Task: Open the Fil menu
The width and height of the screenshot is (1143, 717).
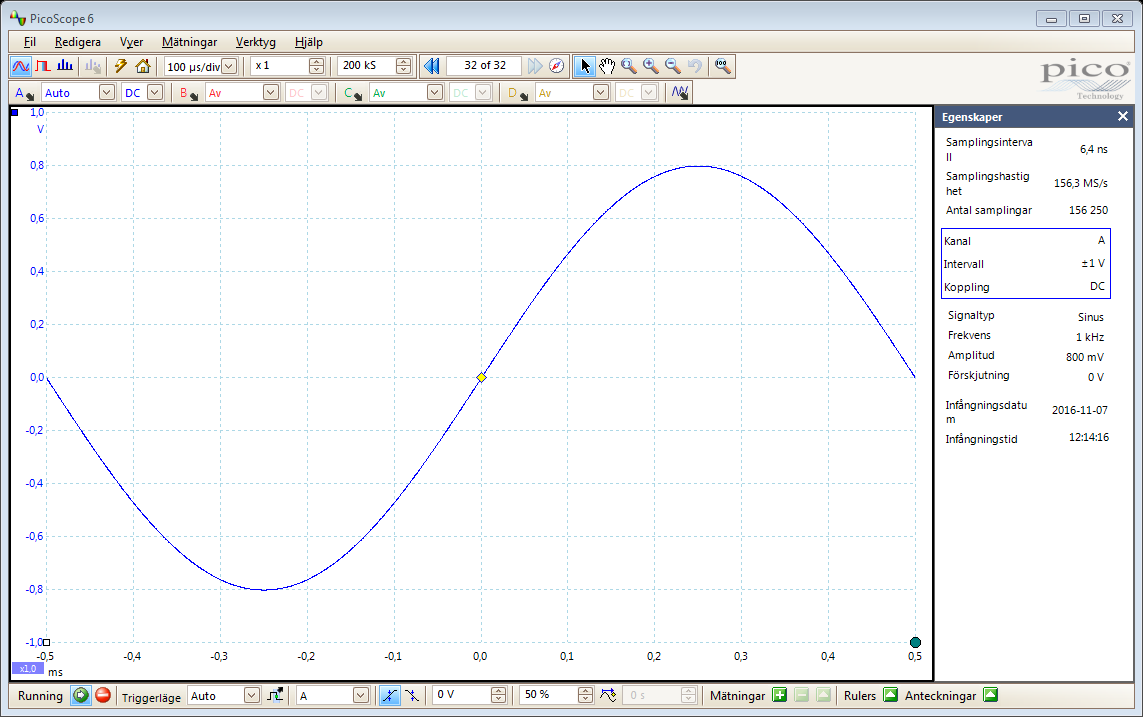Action: tap(29, 42)
